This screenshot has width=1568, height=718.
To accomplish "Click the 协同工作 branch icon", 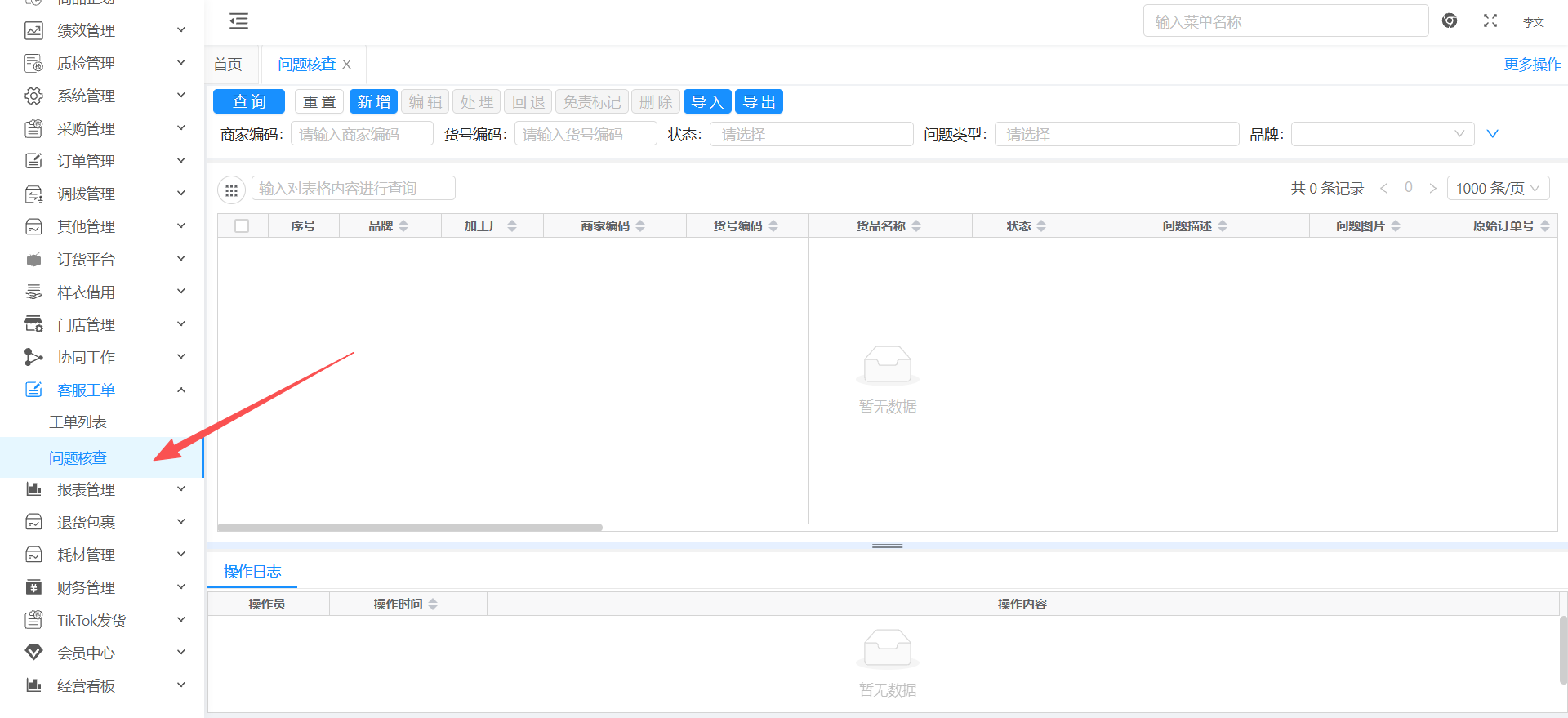I will pos(33,357).
